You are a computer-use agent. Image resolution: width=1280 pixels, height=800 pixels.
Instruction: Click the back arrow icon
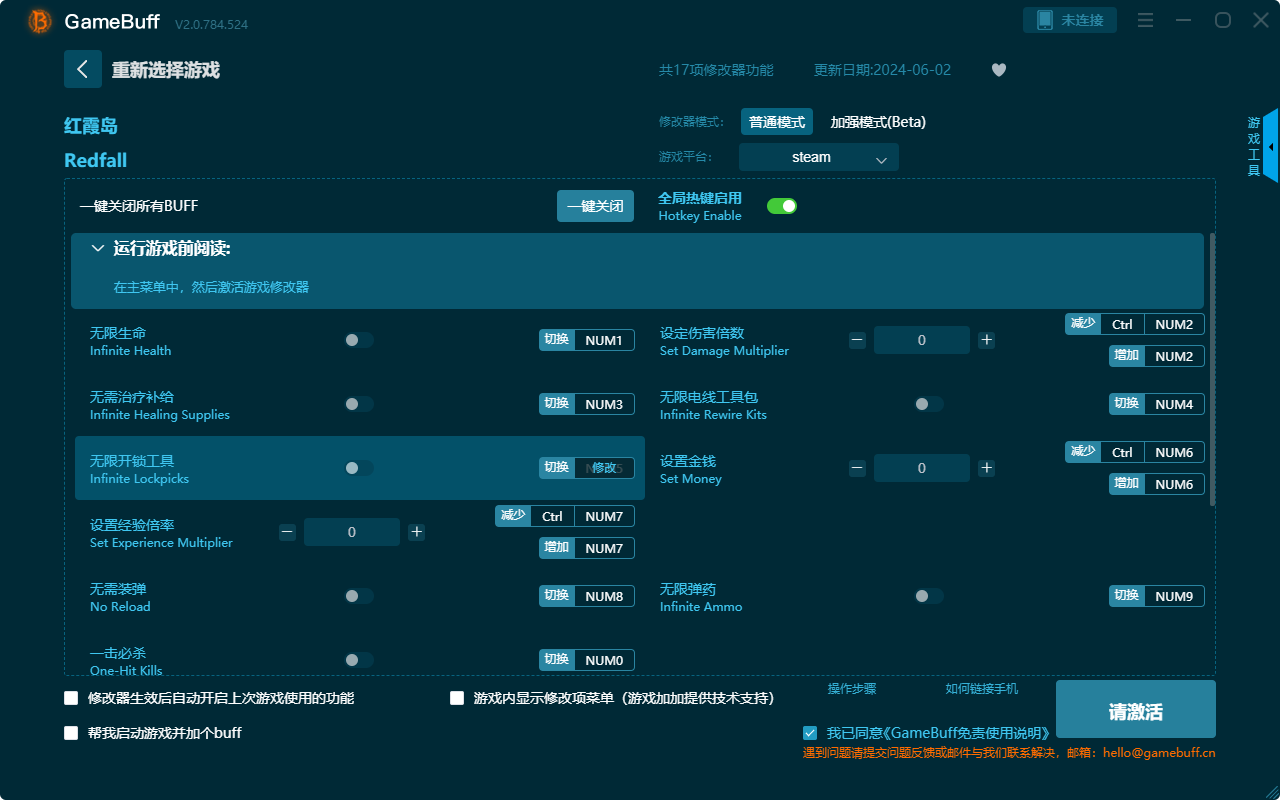pos(83,69)
